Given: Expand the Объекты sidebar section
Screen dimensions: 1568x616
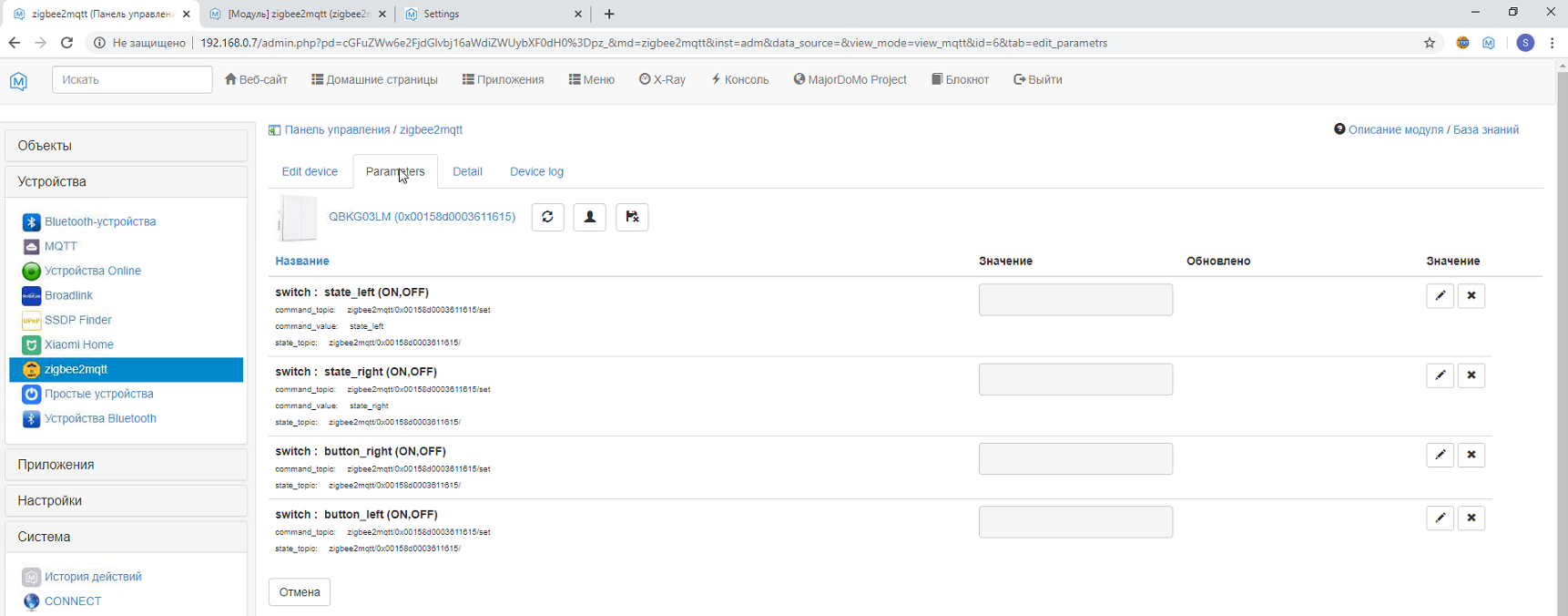Looking at the screenshot, I should point(126,146).
